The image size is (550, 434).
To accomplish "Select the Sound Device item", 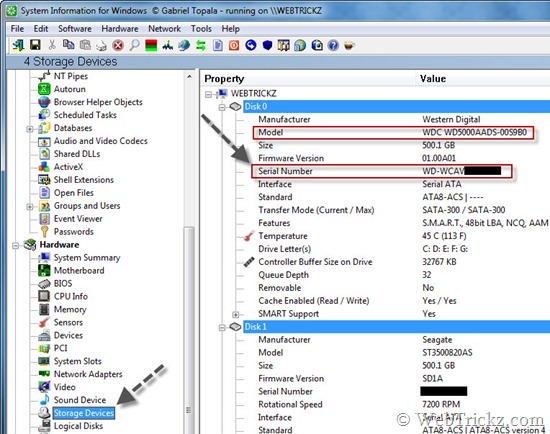I will [80, 400].
